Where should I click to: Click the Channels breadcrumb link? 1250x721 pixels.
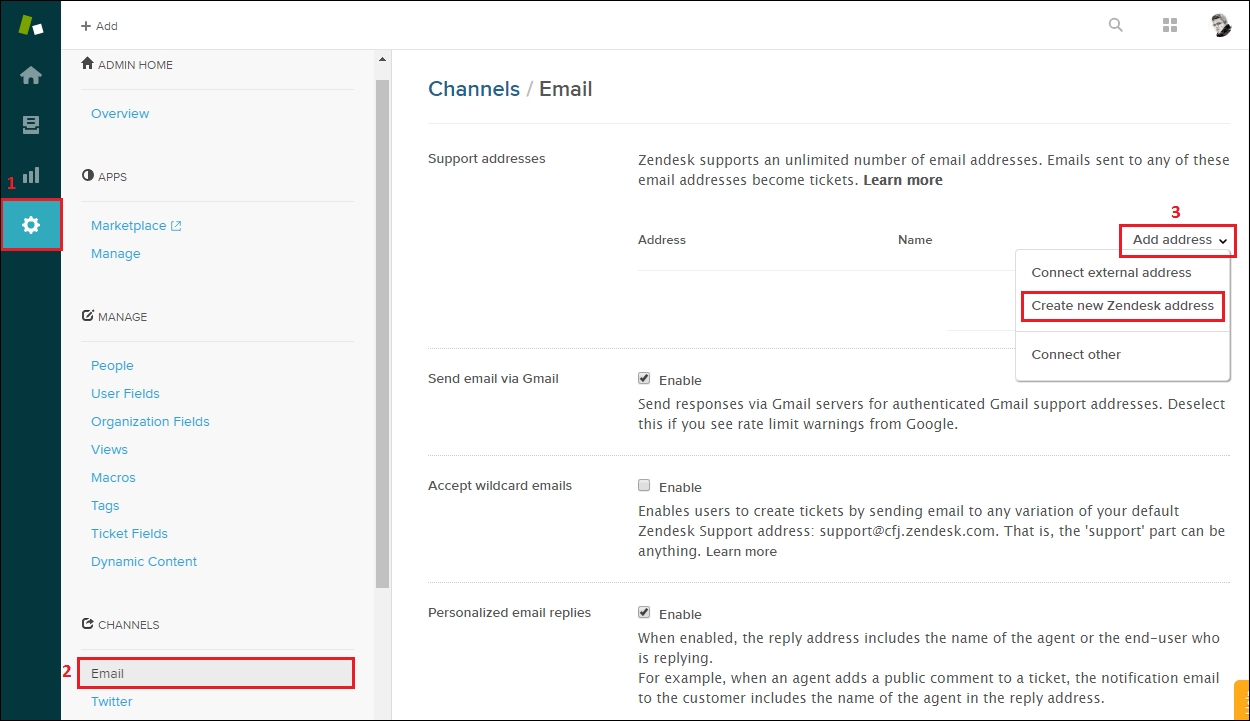click(x=474, y=89)
